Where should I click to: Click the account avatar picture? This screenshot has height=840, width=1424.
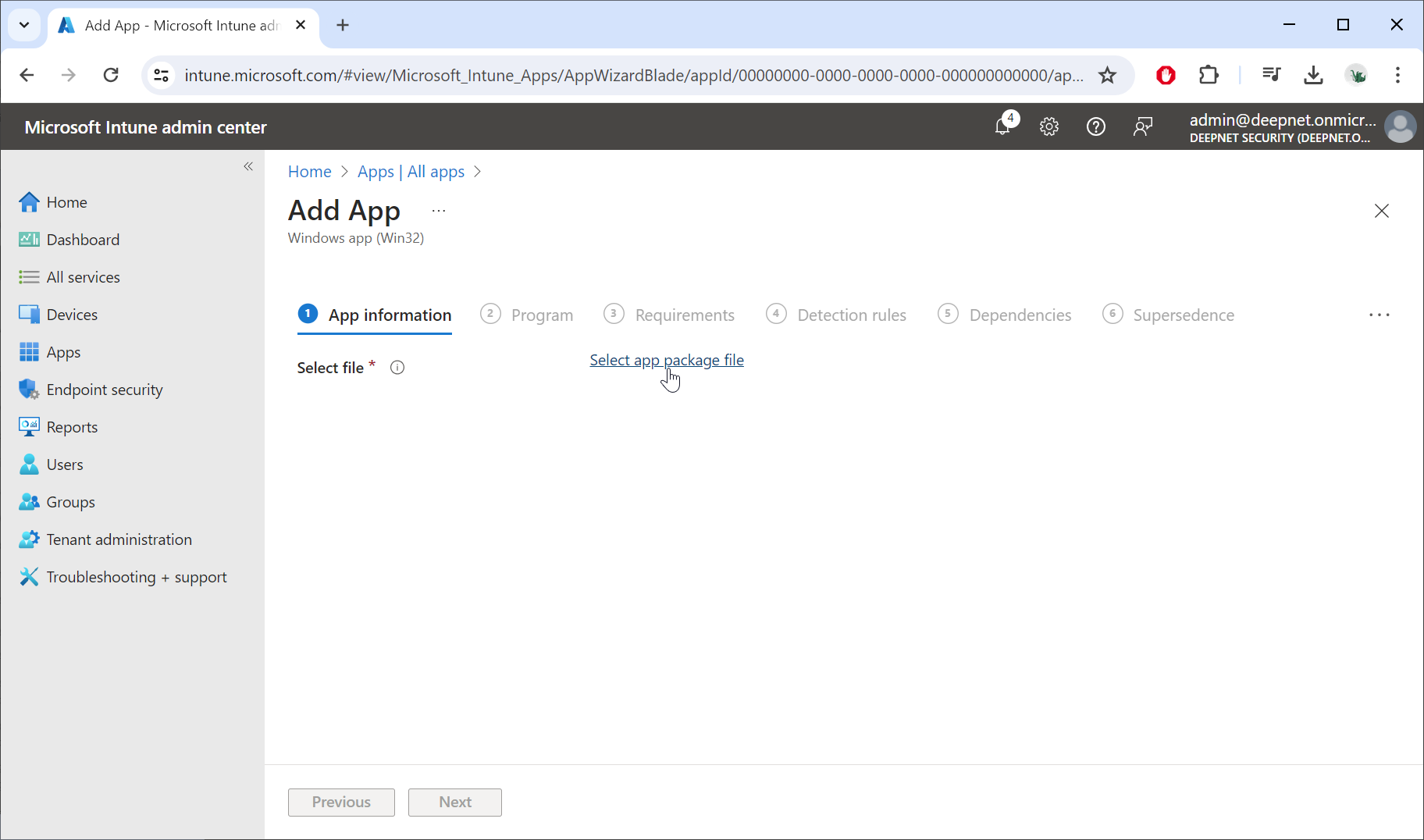pyautogui.click(x=1400, y=126)
